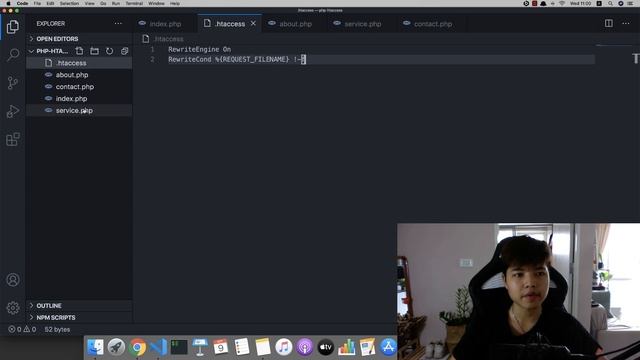This screenshot has width=640, height=360.
Task: Open the Window menu
Action: coord(156,3)
